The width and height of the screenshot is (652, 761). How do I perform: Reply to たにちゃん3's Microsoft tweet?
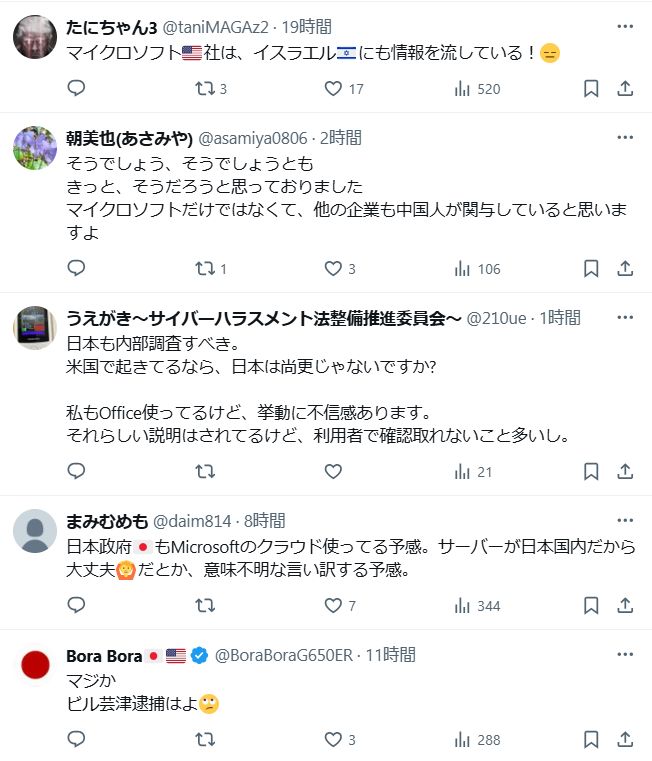click(77, 89)
